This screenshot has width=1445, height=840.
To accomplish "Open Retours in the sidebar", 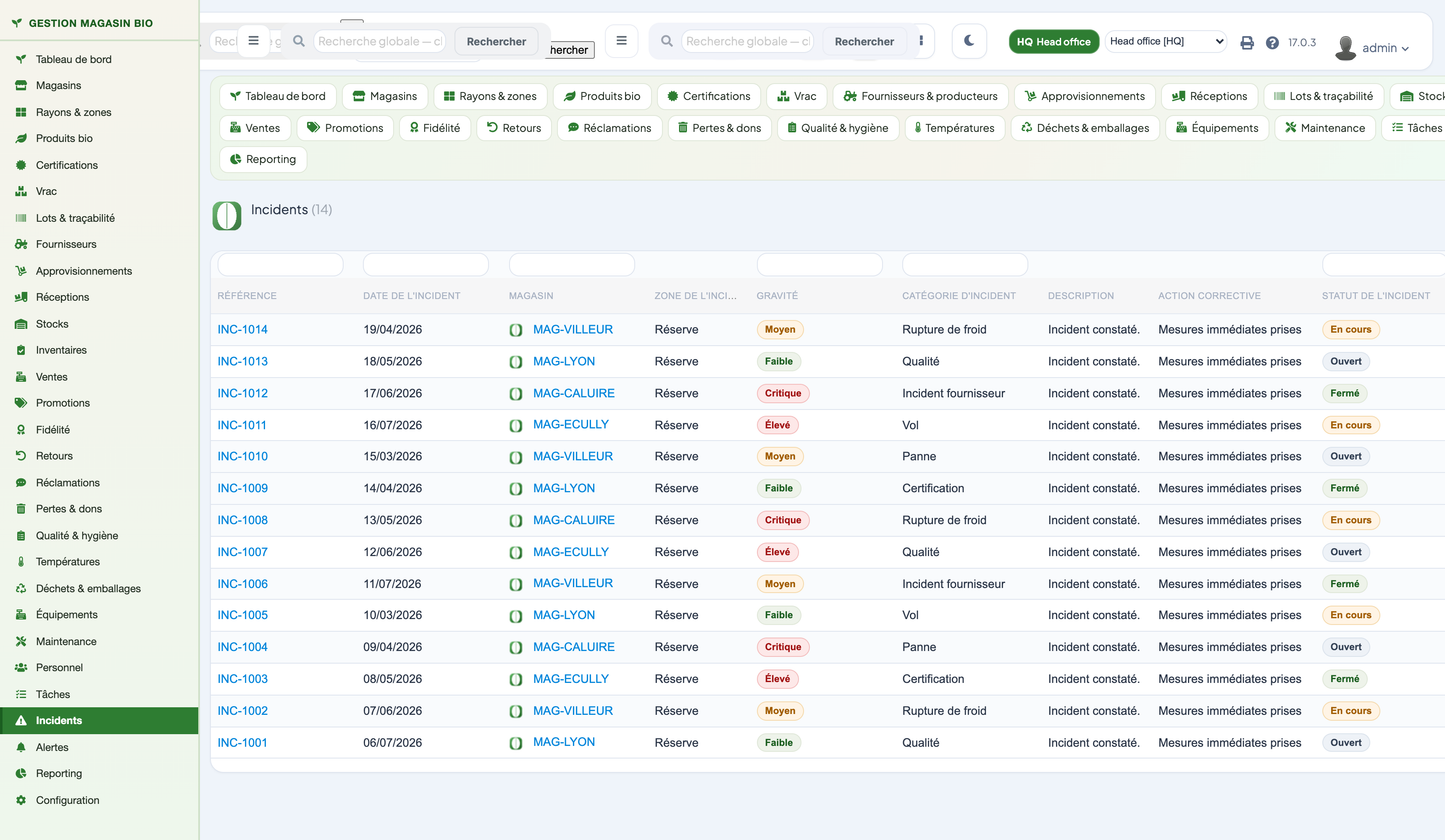I will (x=99, y=456).
